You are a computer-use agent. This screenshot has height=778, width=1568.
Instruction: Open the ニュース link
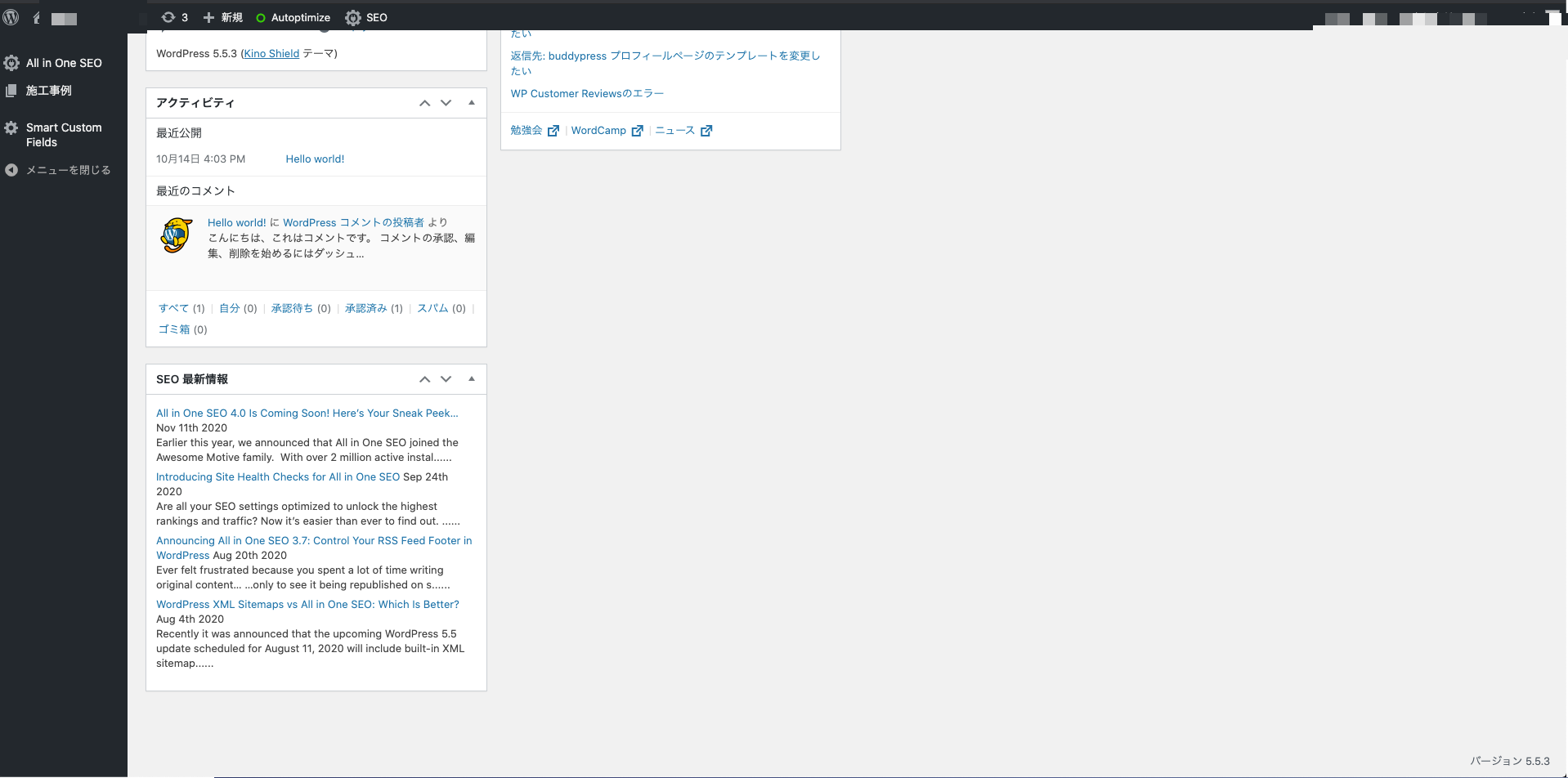(x=675, y=131)
